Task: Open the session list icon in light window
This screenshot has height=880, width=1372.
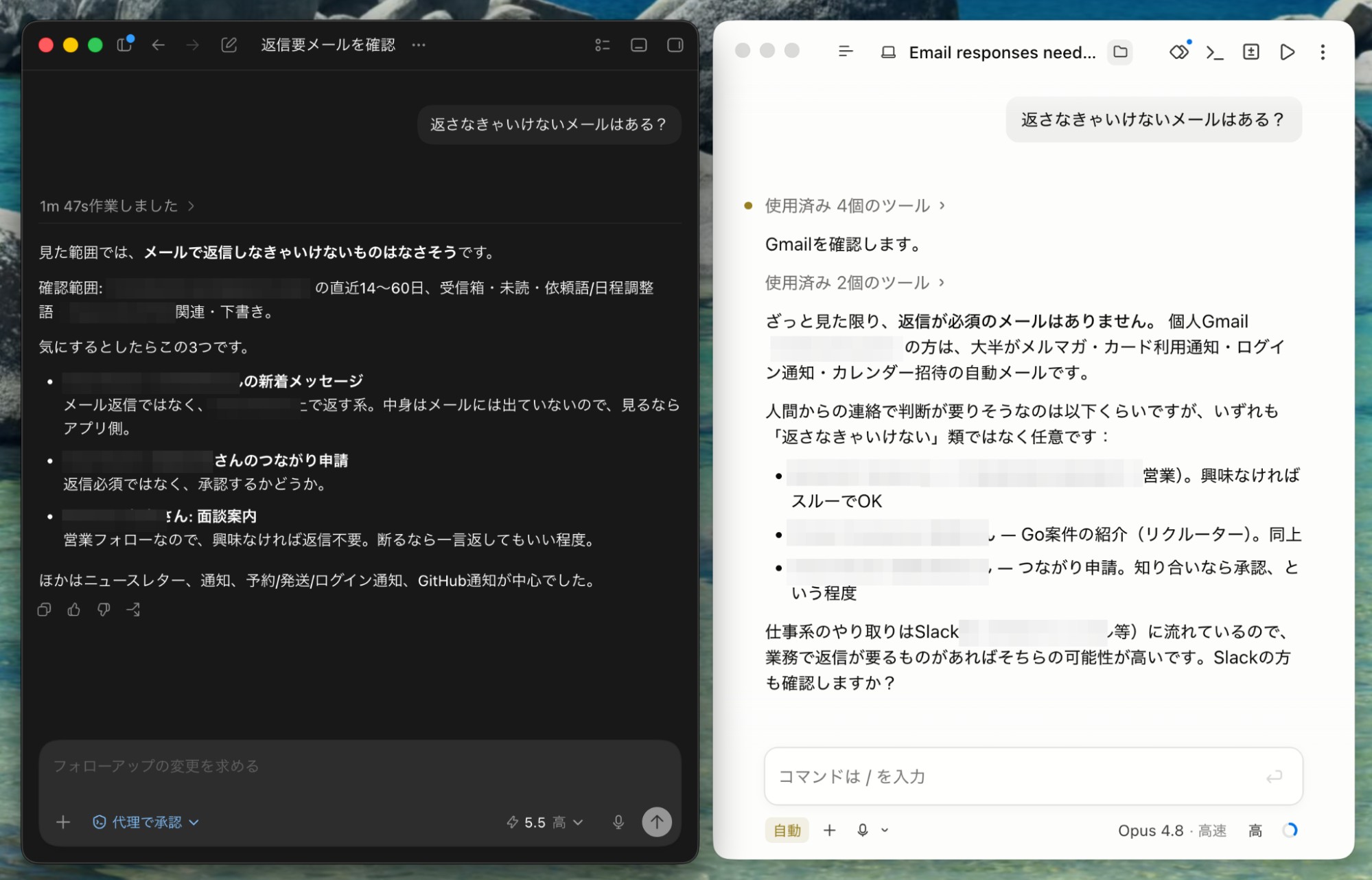Action: point(846,51)
